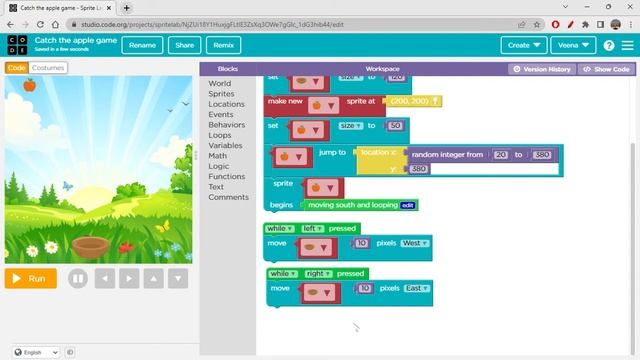Close the Catch the apple game tab
The image size is (640, 360).
[109, 8]
